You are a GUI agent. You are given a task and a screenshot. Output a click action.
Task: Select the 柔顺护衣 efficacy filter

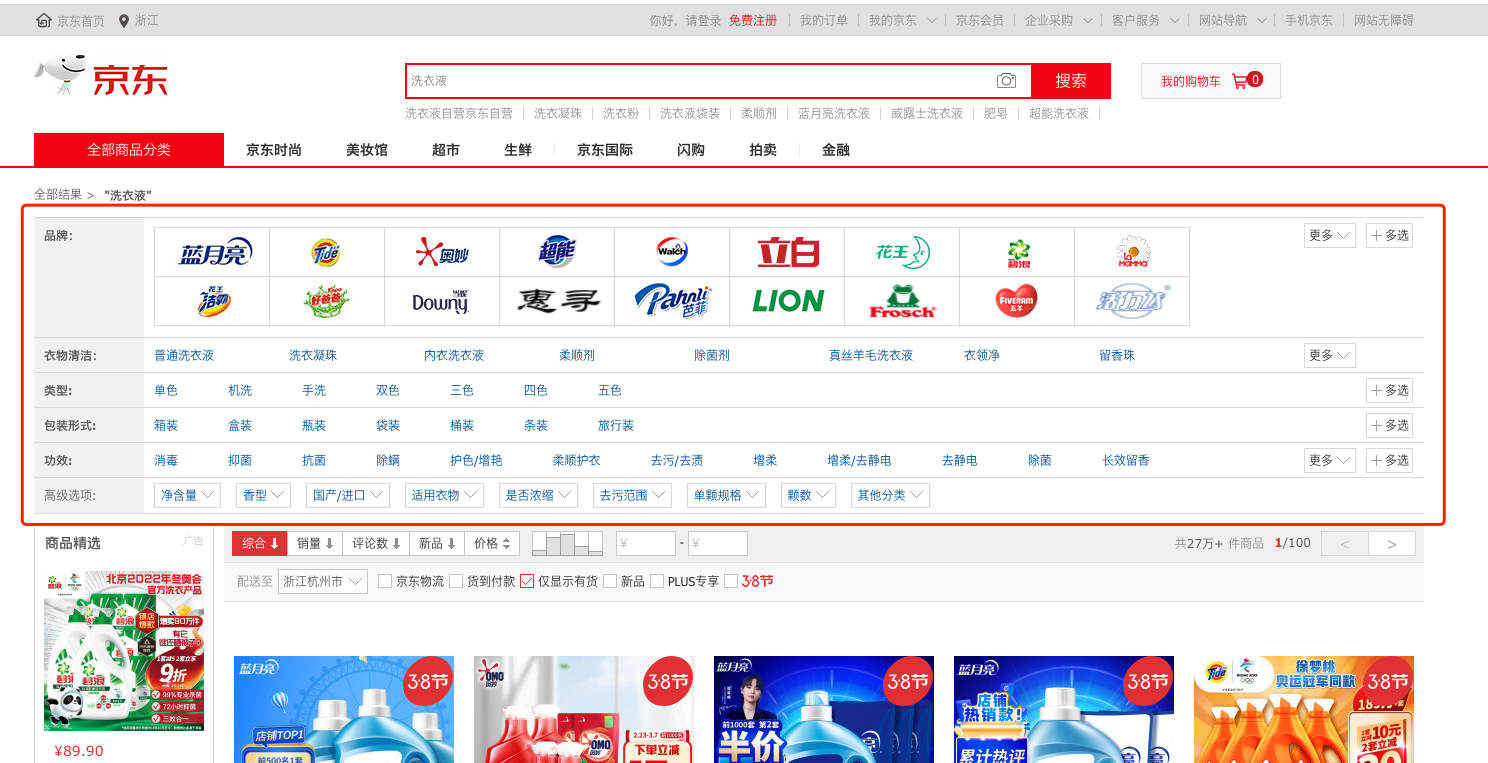[577, 460]
